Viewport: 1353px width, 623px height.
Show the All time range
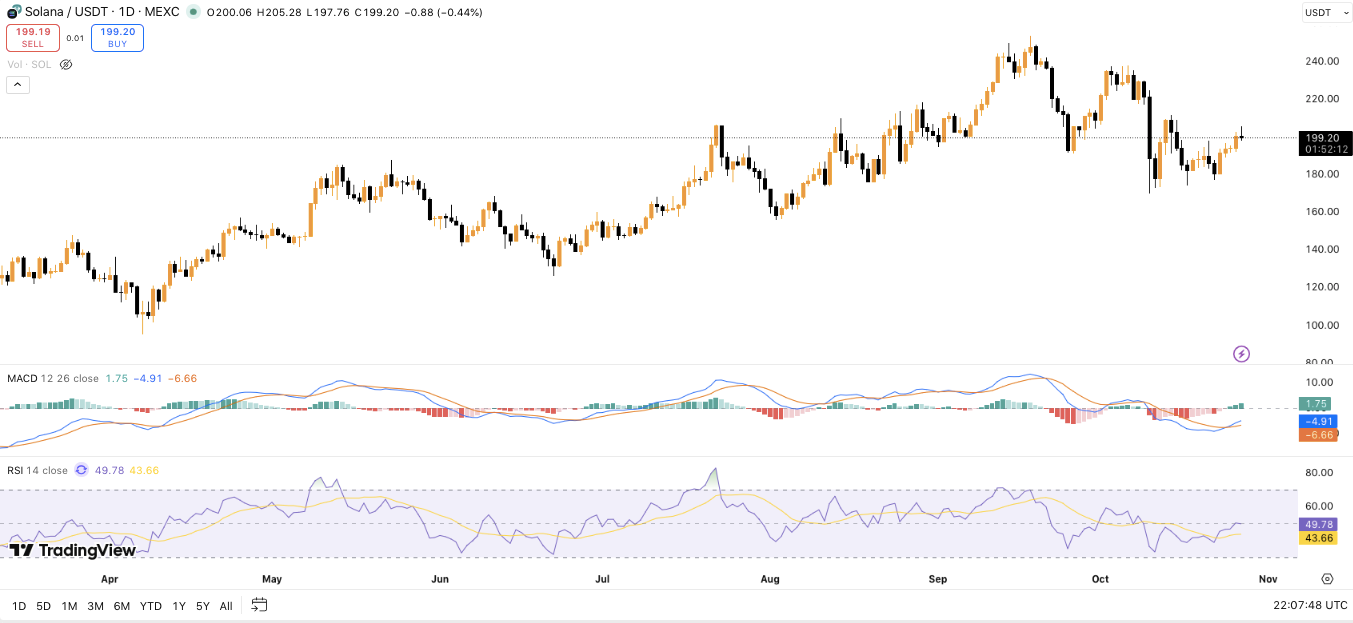click(226, 606)
